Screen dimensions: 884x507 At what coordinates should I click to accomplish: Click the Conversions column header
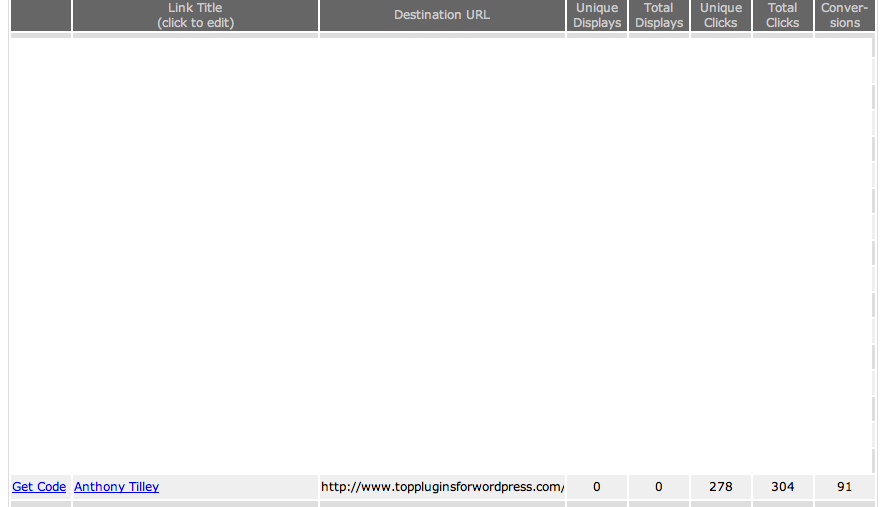(x=845, y=15)
